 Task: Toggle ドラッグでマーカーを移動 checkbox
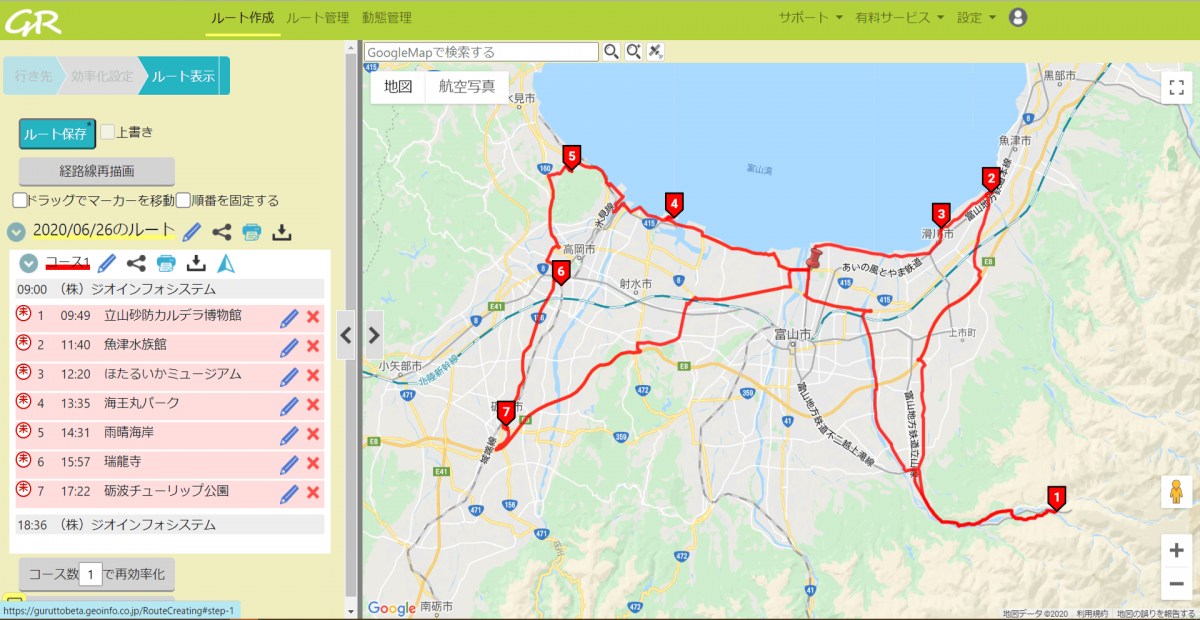20,200
